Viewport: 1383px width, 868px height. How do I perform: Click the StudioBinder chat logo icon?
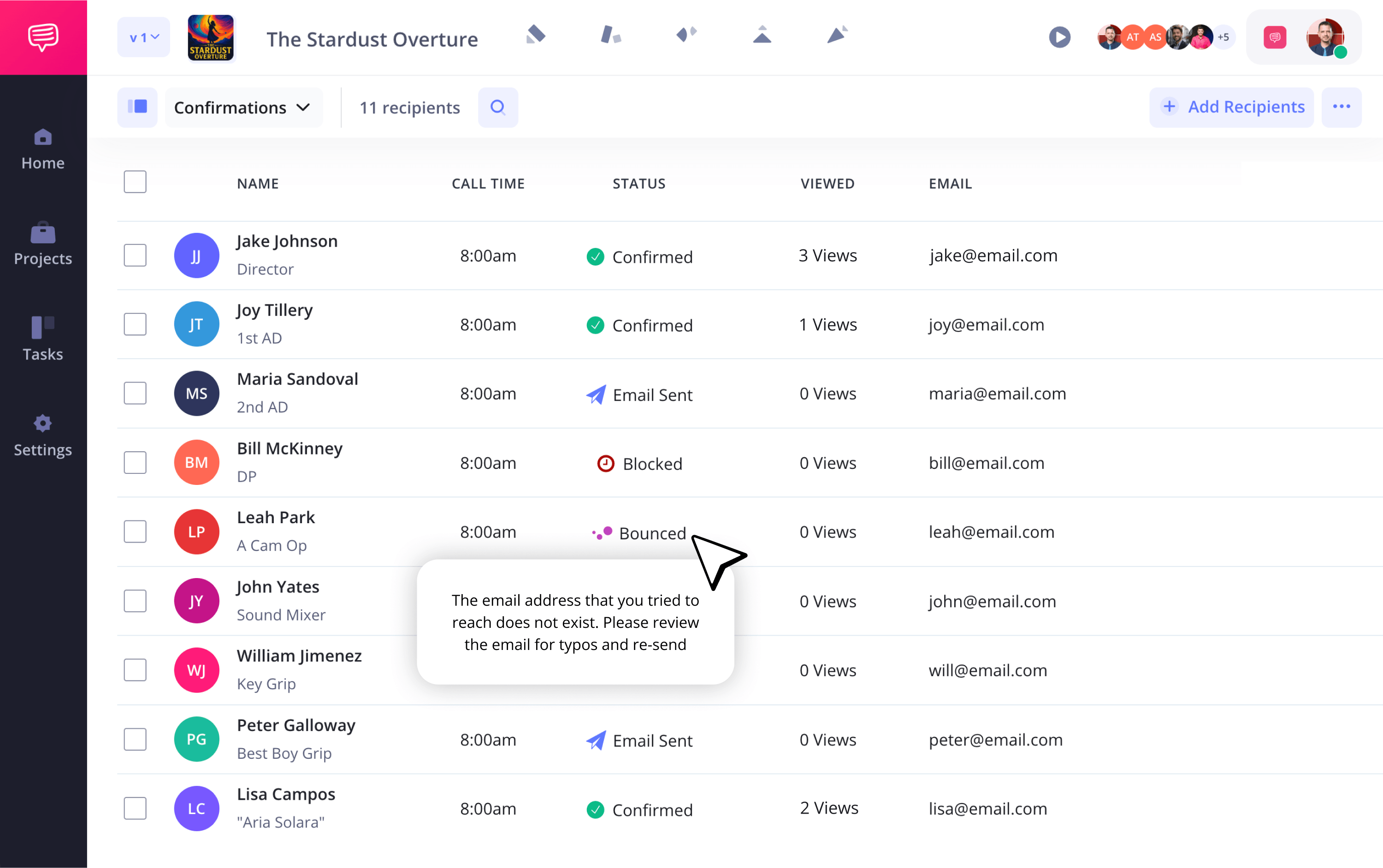pyautogui.click(x=43, y=37)
